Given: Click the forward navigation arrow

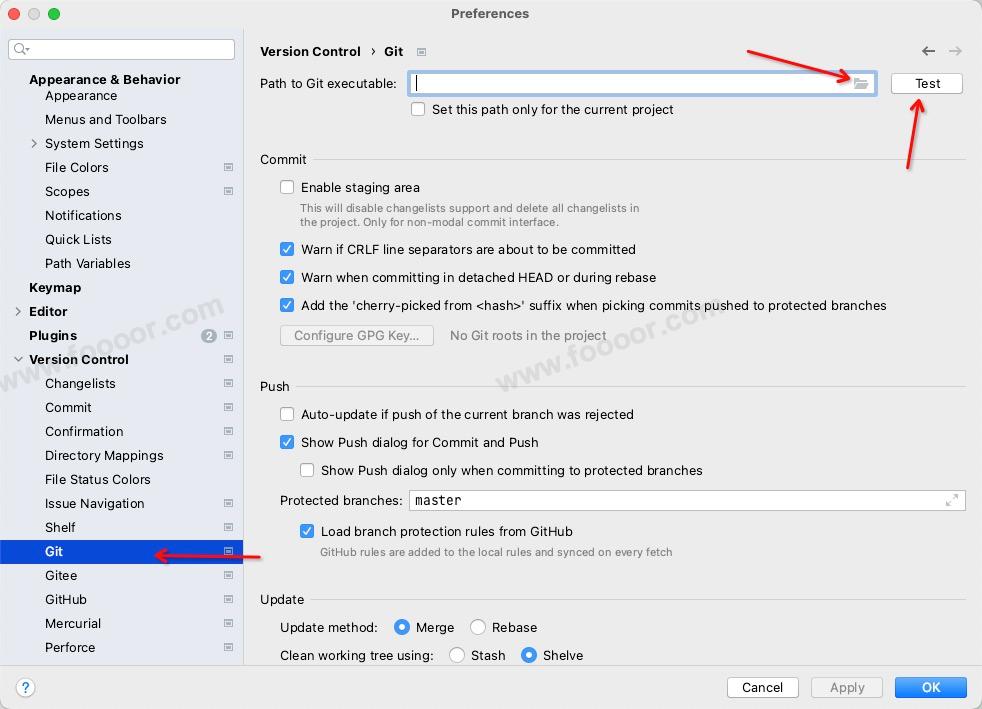Looking at the screenshot, I should [x=955, y=51].
